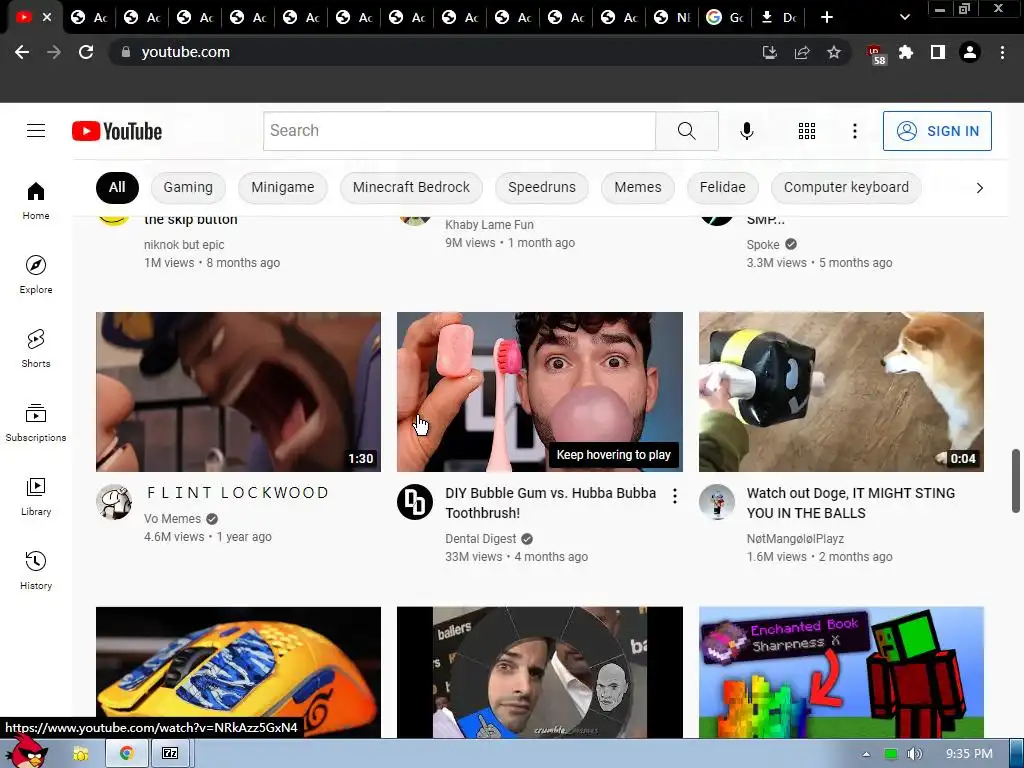Open uBlock extension icon showing 58
This screenshot has width=1024, height=768.
(875, 54)
